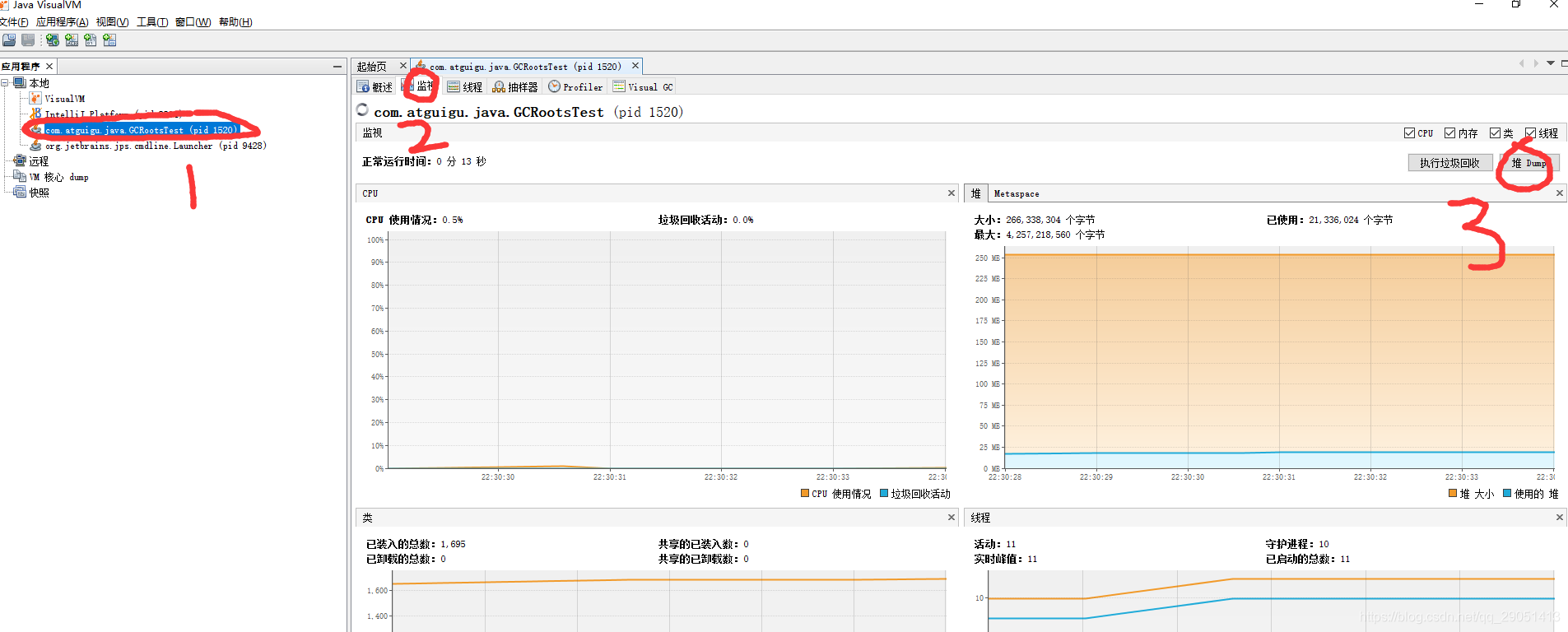
Task: Open the 窗口(W) menu
Action: (193, 22)
